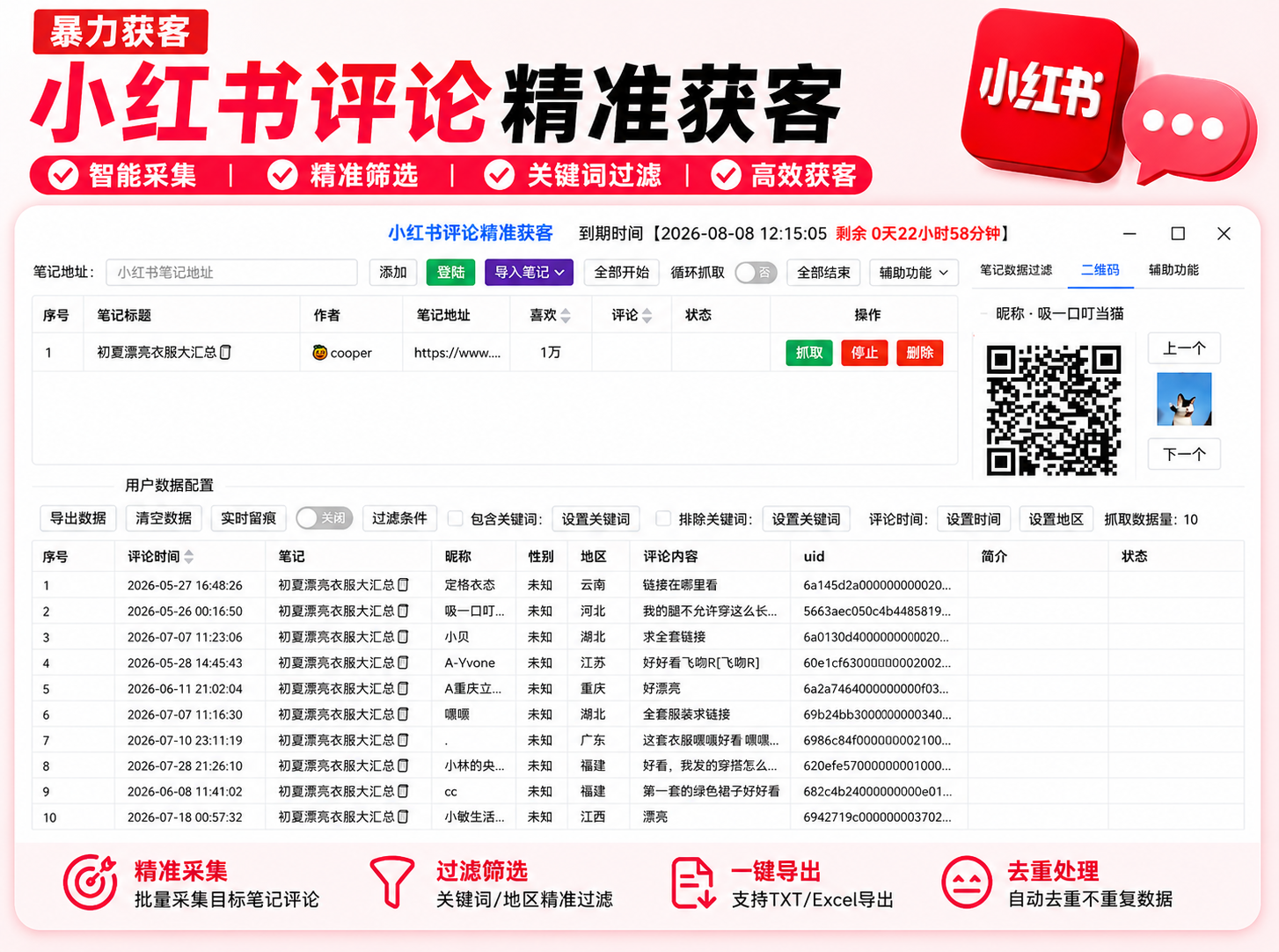
Task: Toggle the 循环抓取 switch
Action: (756, 273)
